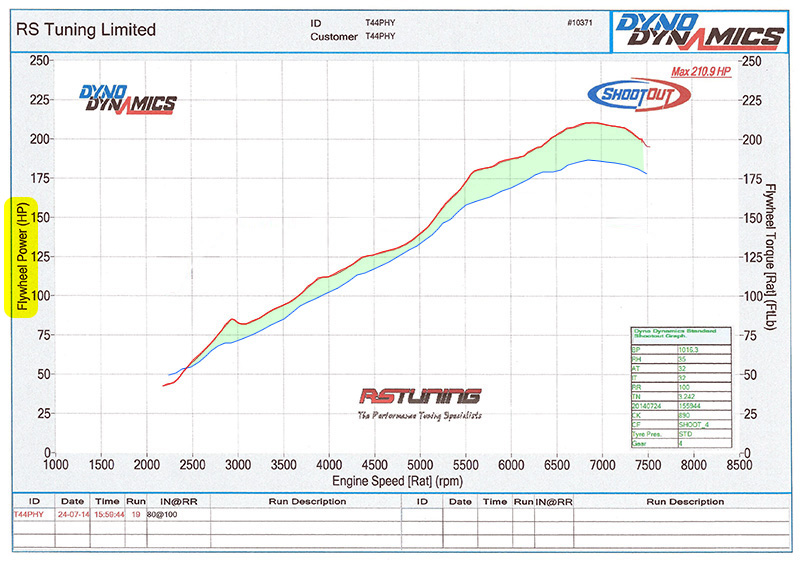800x561 pixels.
Task: Click 50 on the Flywheel Power axis
Action: pyautogui.click(x=43, y=374)
